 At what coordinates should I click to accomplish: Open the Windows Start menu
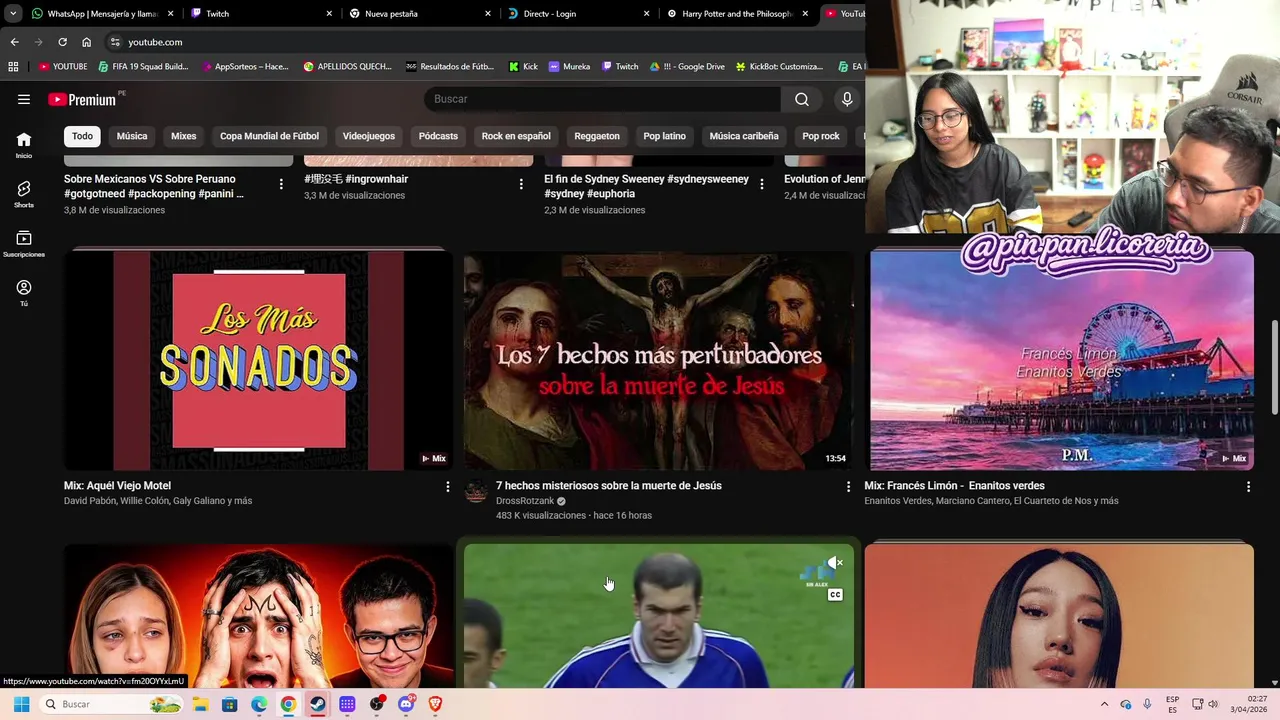21,704
